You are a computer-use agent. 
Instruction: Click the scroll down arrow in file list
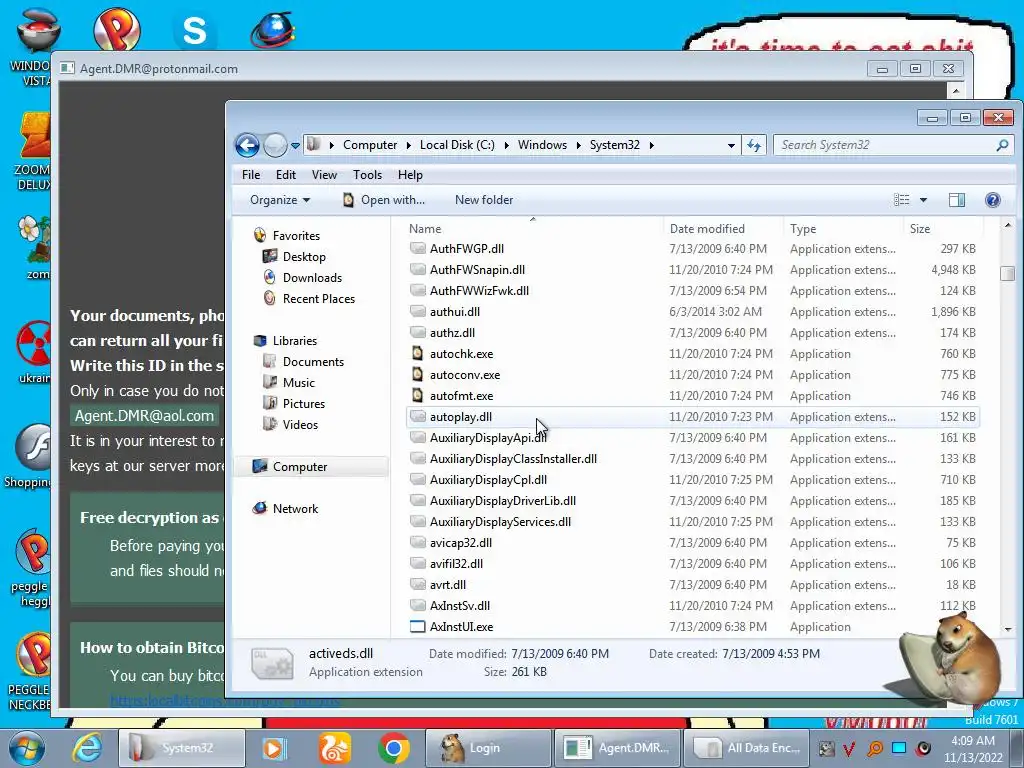(x=1008, y=630)
